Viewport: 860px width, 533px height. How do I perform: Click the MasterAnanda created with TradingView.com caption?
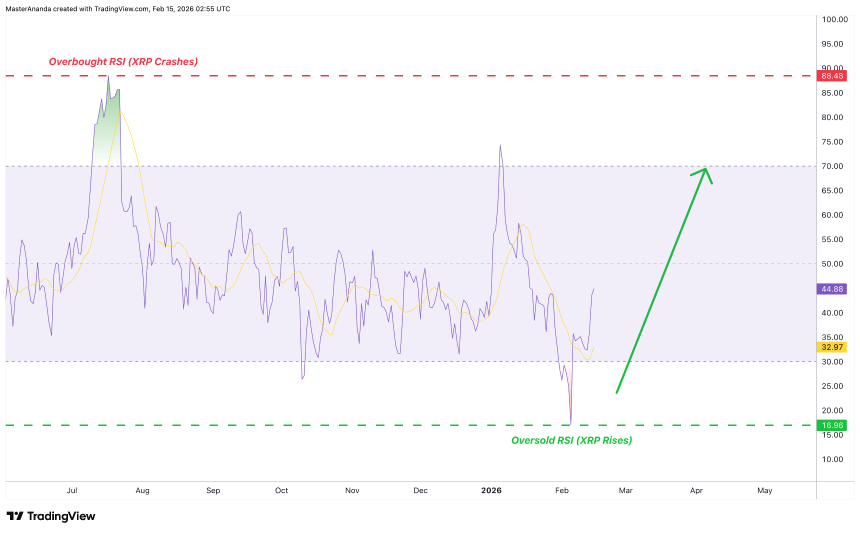118,9
